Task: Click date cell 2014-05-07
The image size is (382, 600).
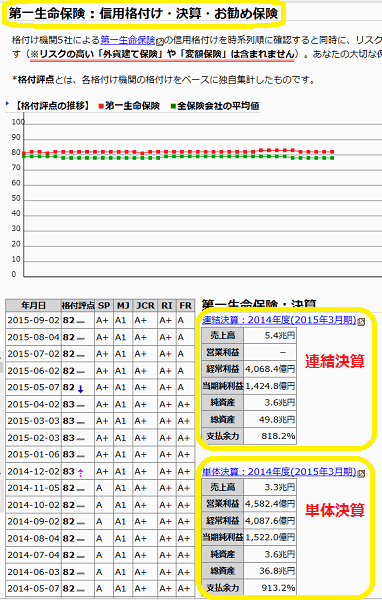Action: (x=33, y=589)
